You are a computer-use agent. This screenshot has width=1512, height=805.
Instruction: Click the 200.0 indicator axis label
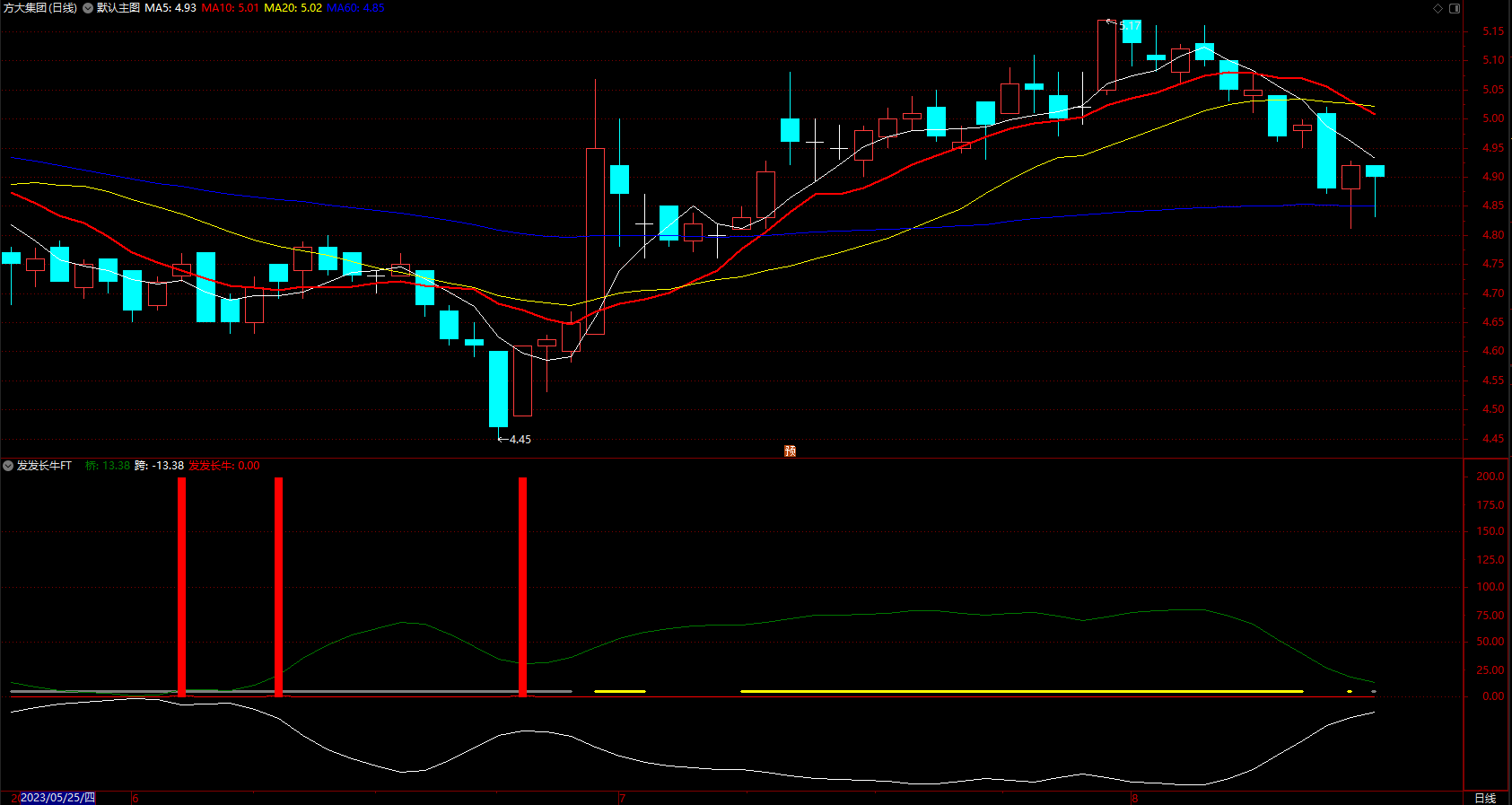point(1490,477)
